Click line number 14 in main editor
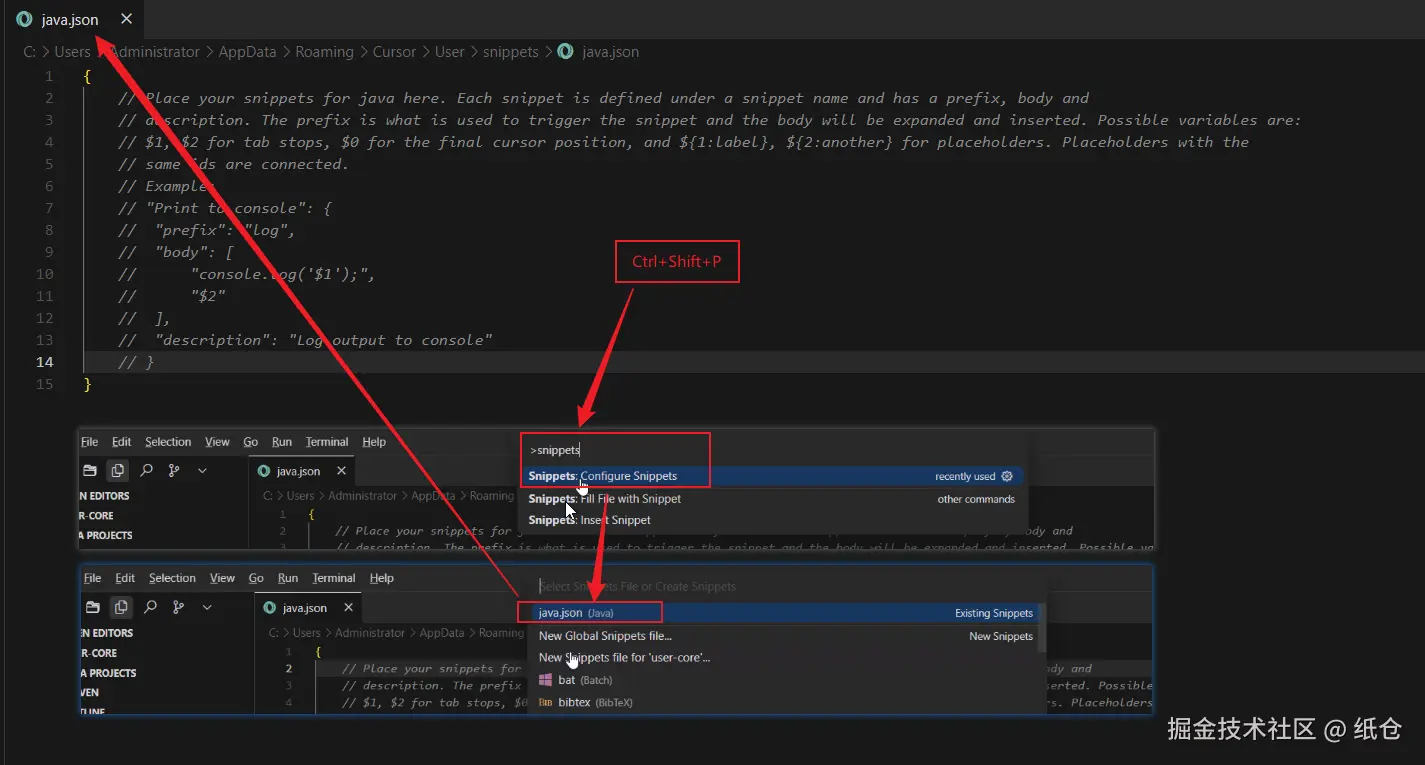The image size is (1425, 765). pos(44,362)
